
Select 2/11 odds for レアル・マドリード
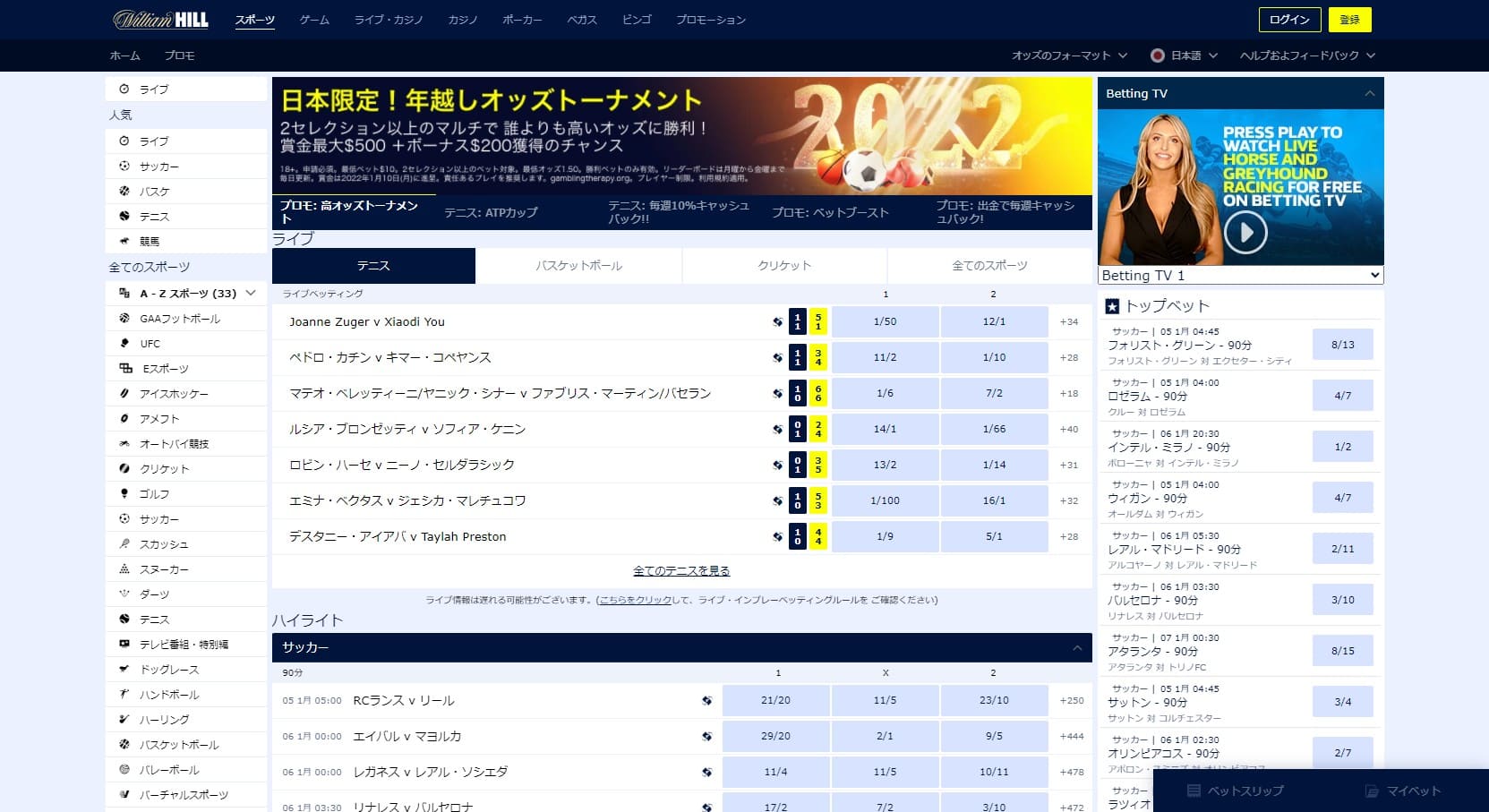click(1342, 549)
